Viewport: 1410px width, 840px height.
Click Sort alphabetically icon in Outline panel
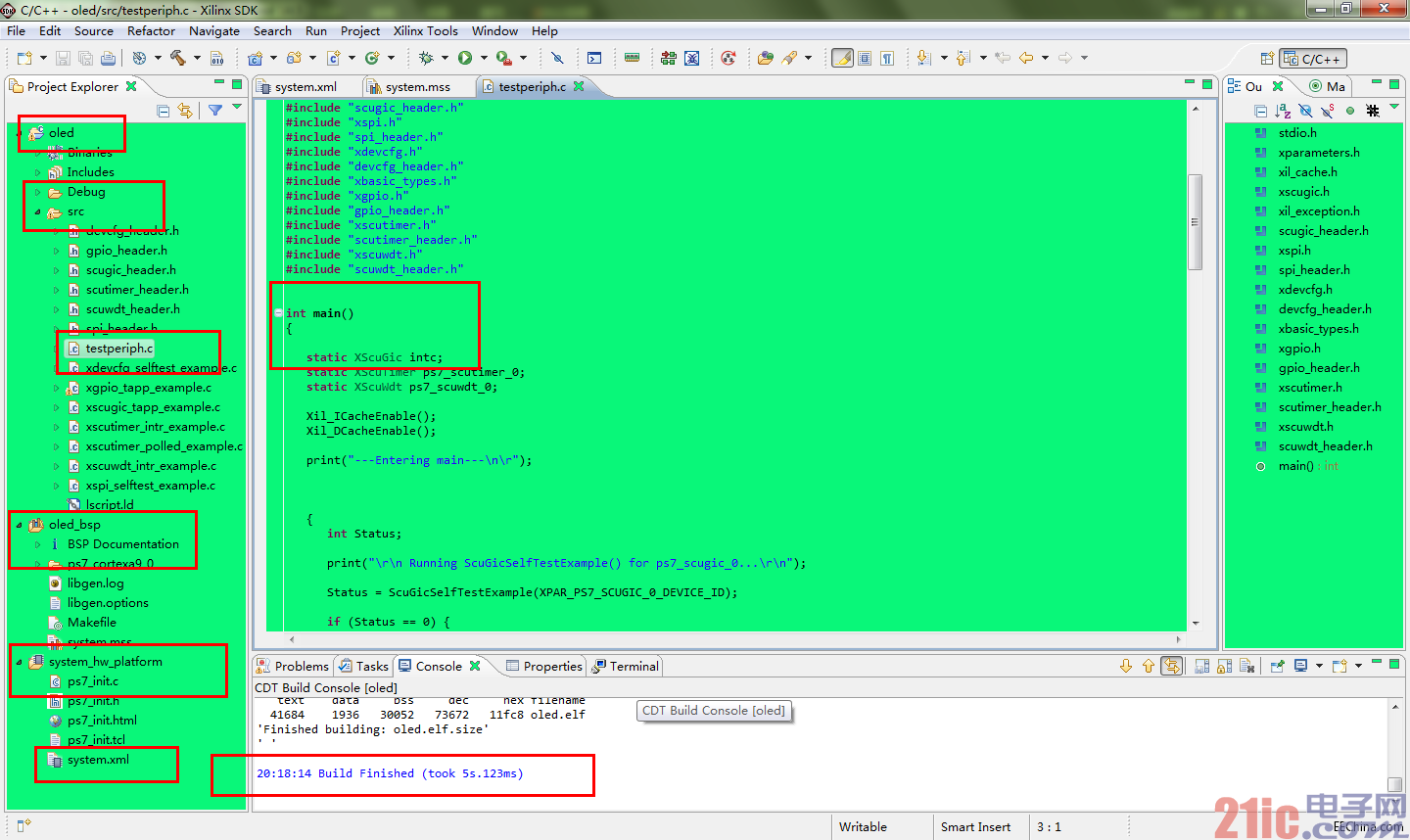click(1283, 111)
